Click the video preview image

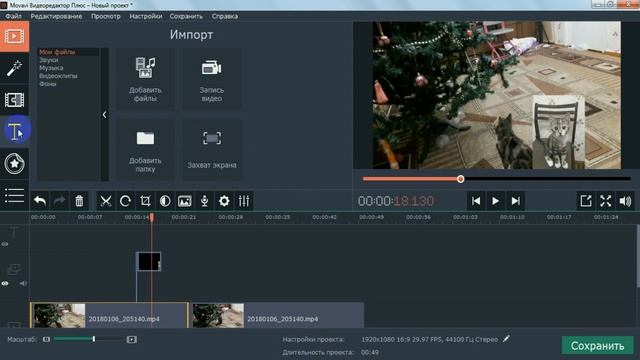pyautogui.click(x=496, y=95)
